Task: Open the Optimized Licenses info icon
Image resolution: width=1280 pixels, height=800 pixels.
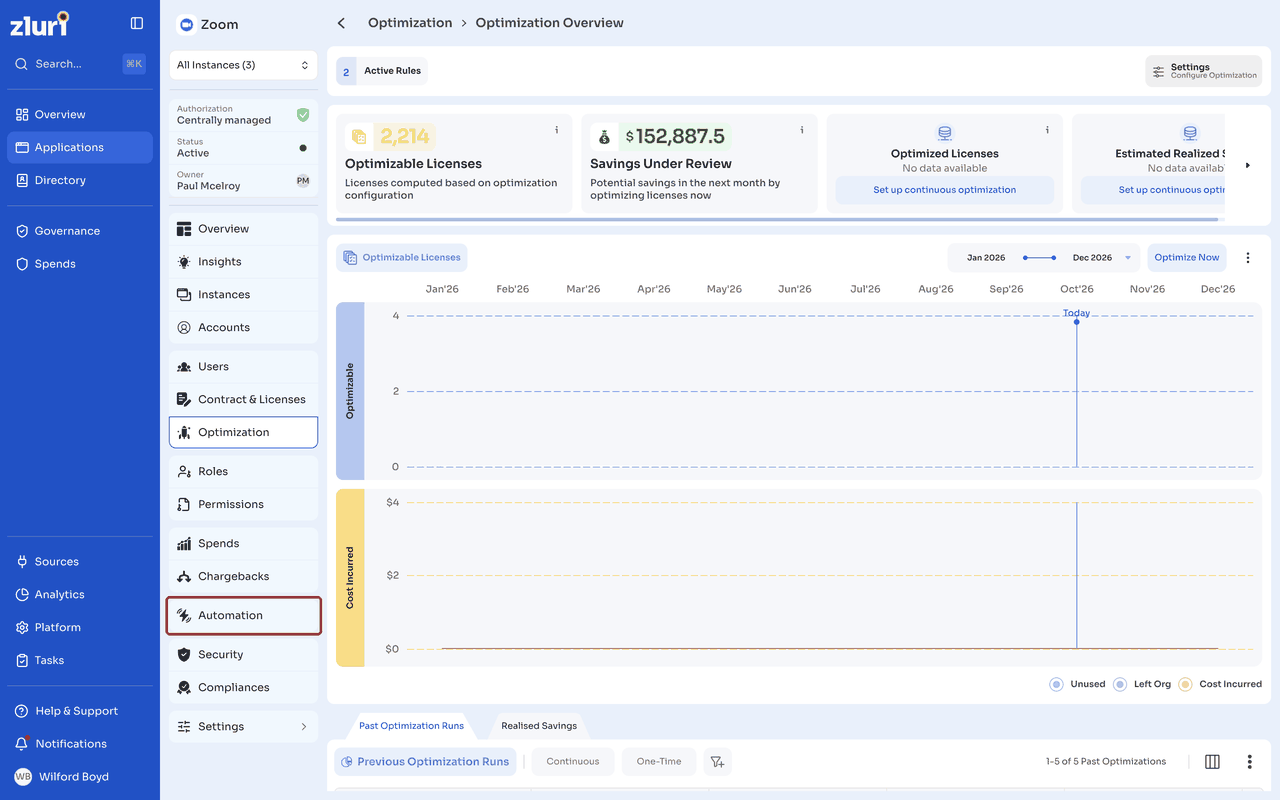Action: [1047, 130]
